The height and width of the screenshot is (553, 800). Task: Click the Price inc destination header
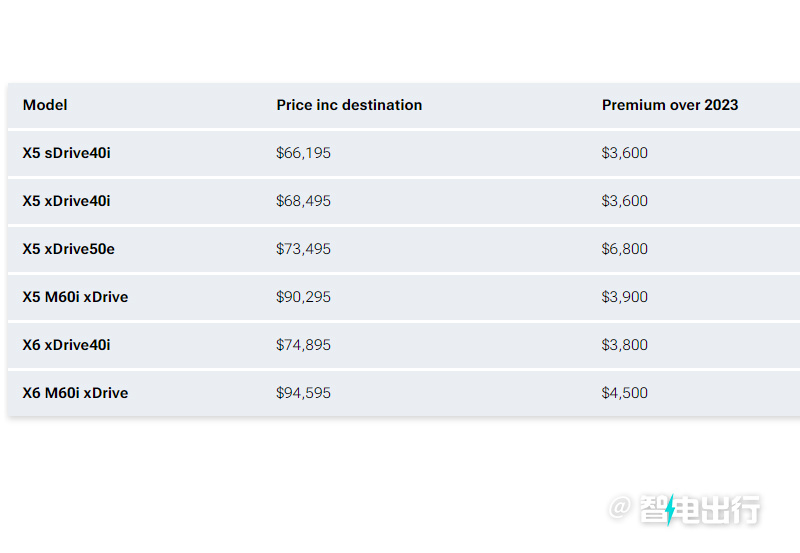coord(349,105)
